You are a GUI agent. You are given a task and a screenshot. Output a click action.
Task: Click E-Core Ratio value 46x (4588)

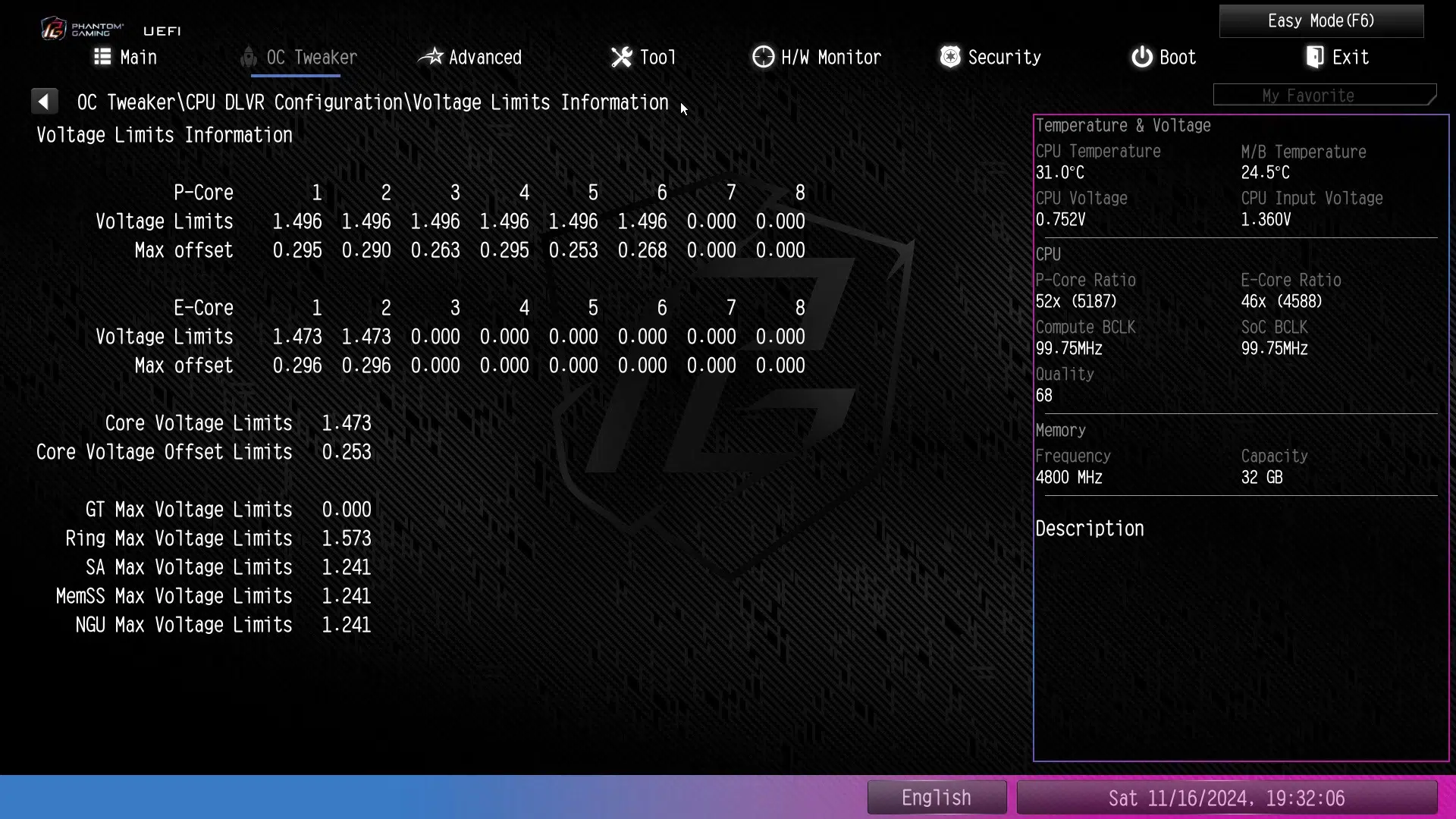[x=1282, y=302]
